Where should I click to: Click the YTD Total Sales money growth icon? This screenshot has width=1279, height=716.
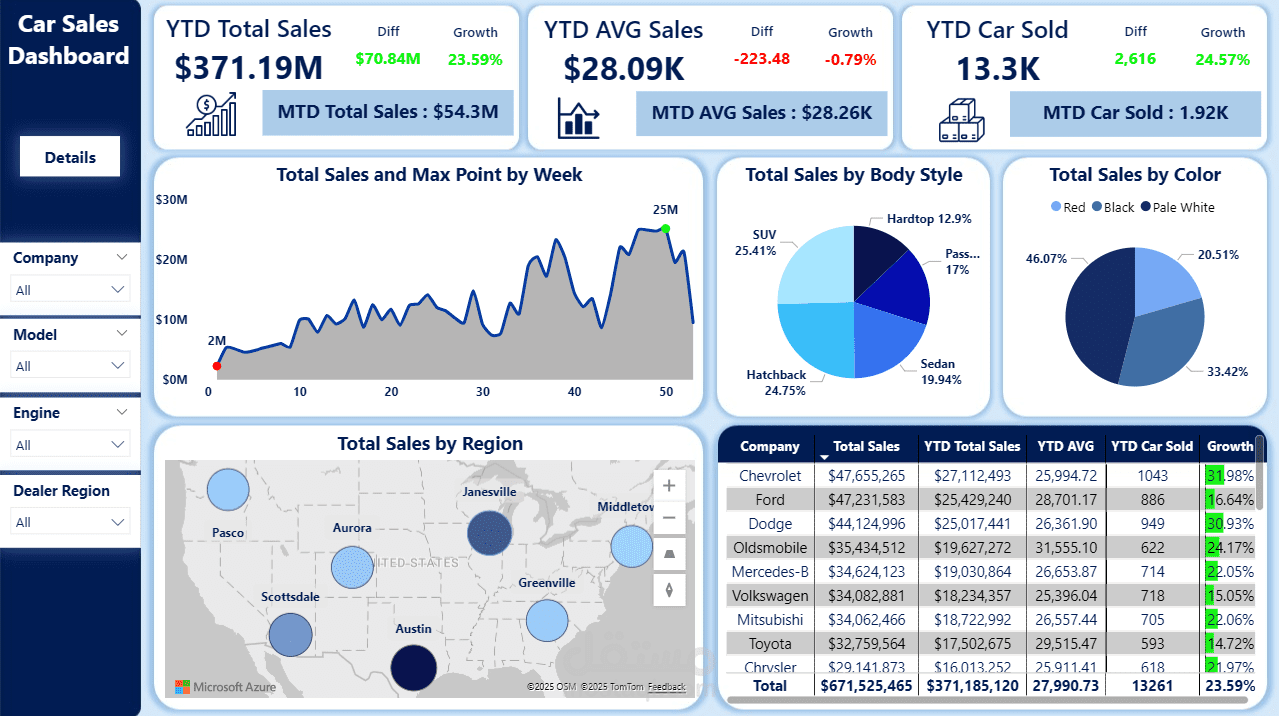point(211,115)
